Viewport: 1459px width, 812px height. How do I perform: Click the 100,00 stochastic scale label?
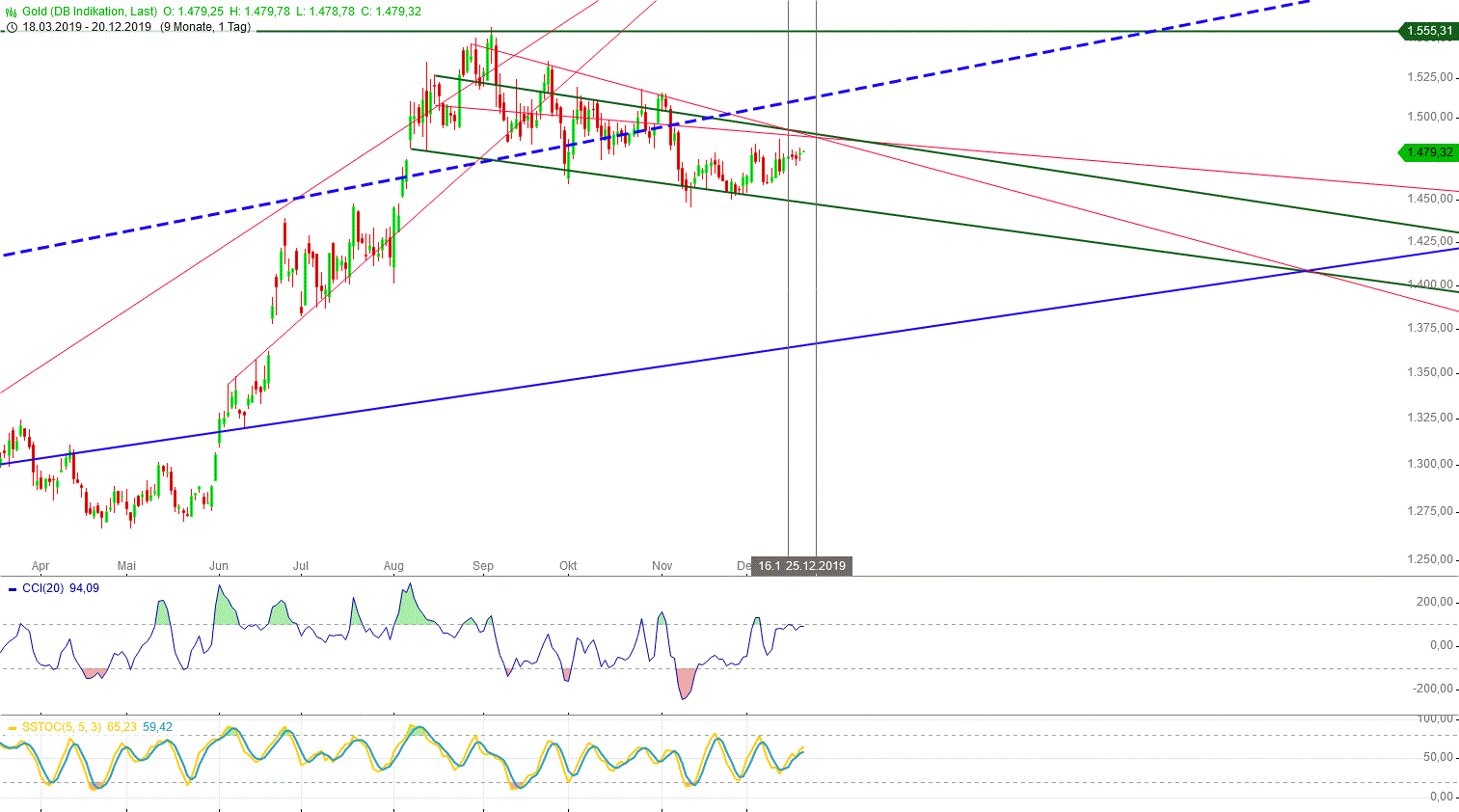[x=1435, y=718]
